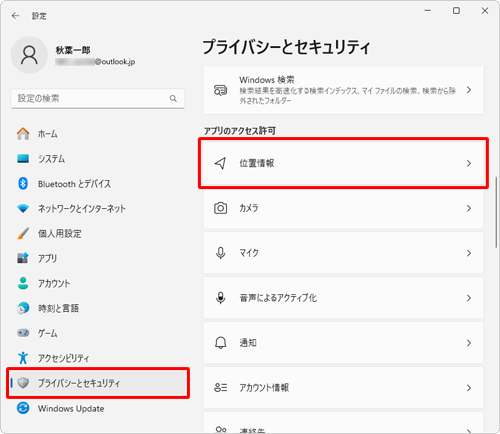Expand the カメラ row chevron
This screenshot has height=434, width=500.
pyautogui.click(x=469, y=208)
